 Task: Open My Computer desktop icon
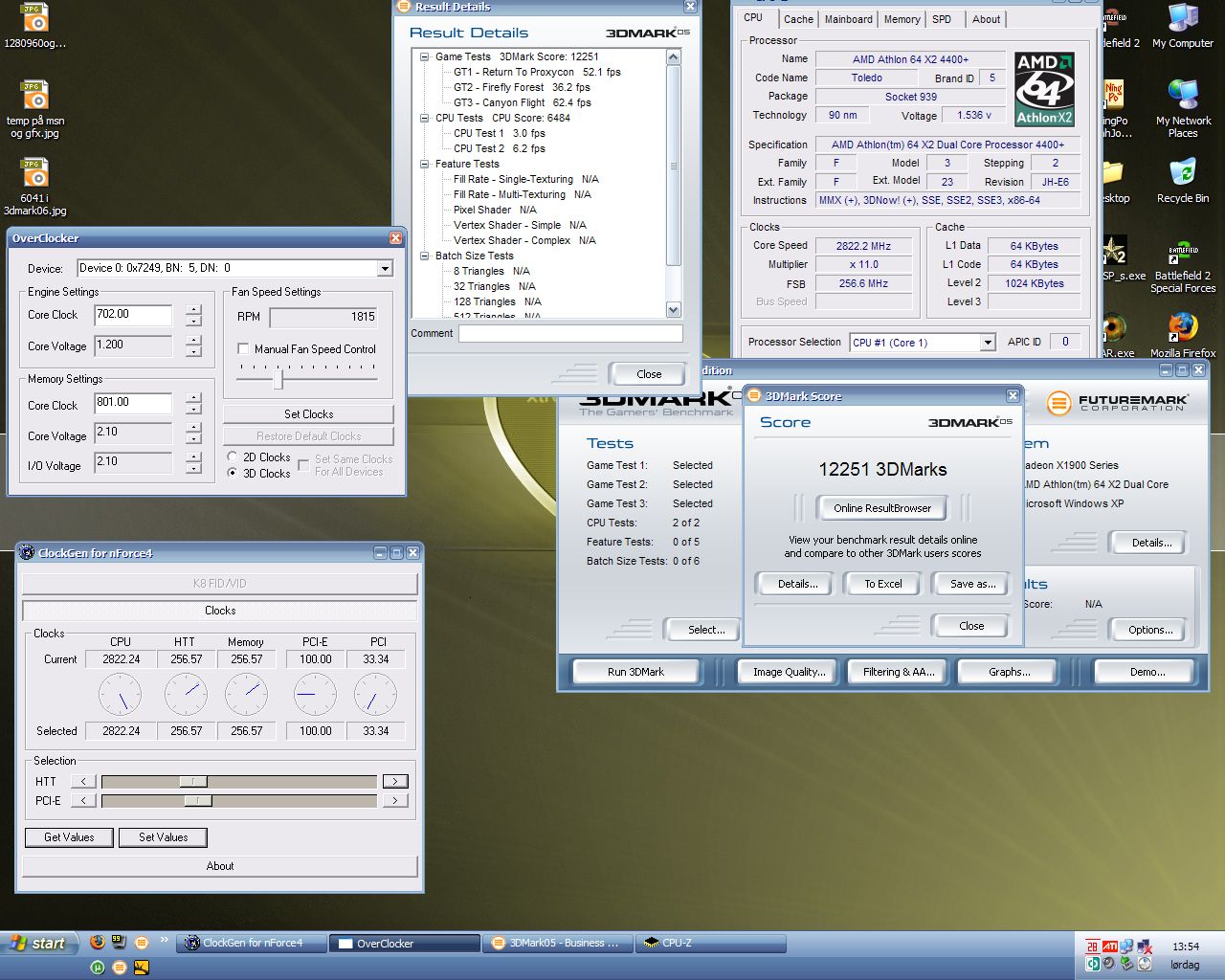click(1183, 26)
